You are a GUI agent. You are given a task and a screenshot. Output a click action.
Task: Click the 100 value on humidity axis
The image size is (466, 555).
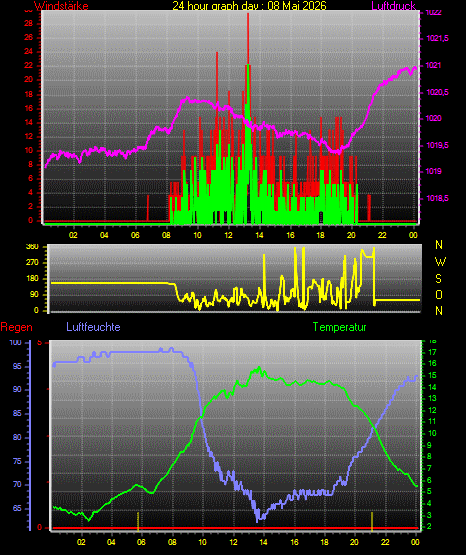(16, 343)
